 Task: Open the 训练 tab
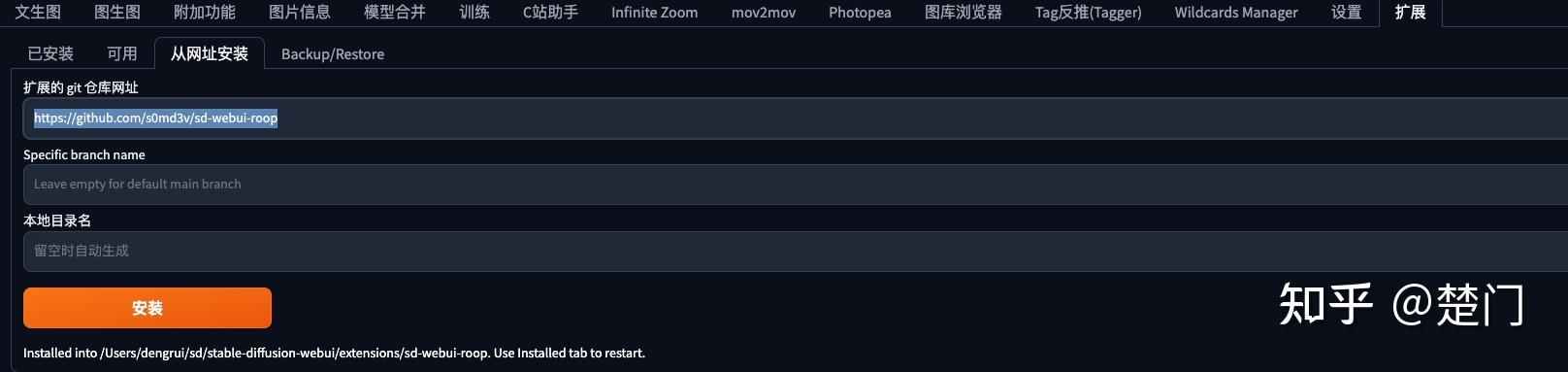(474, 13)
